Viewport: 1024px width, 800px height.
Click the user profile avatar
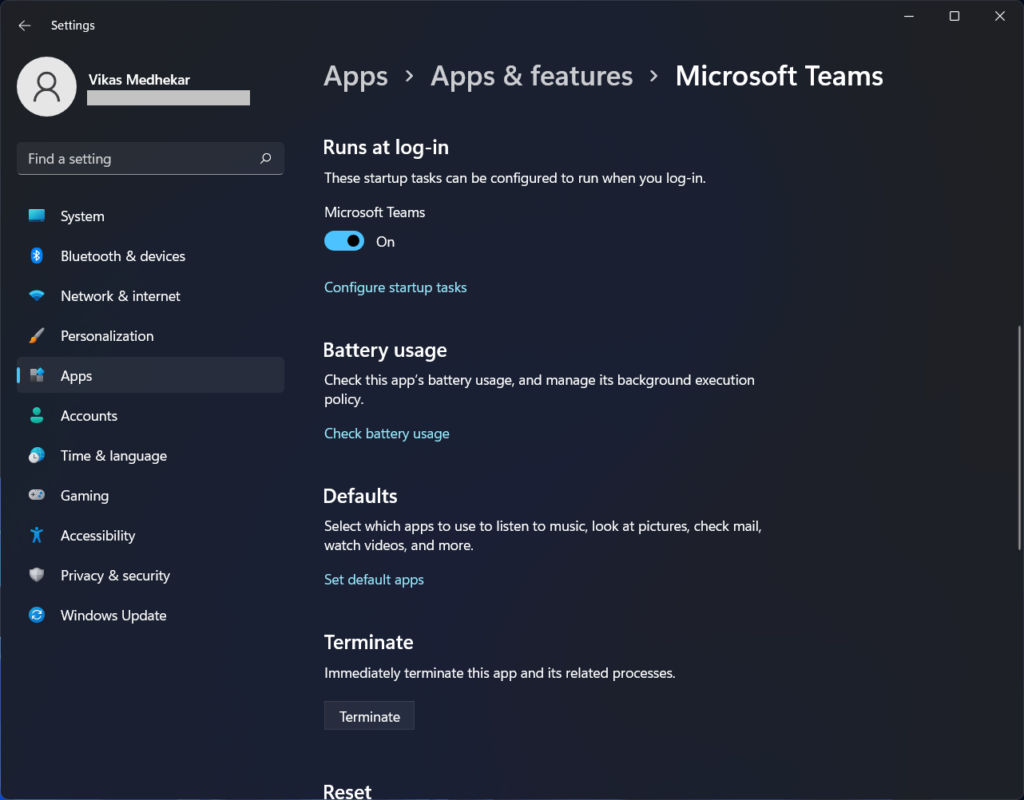(46, 87)
